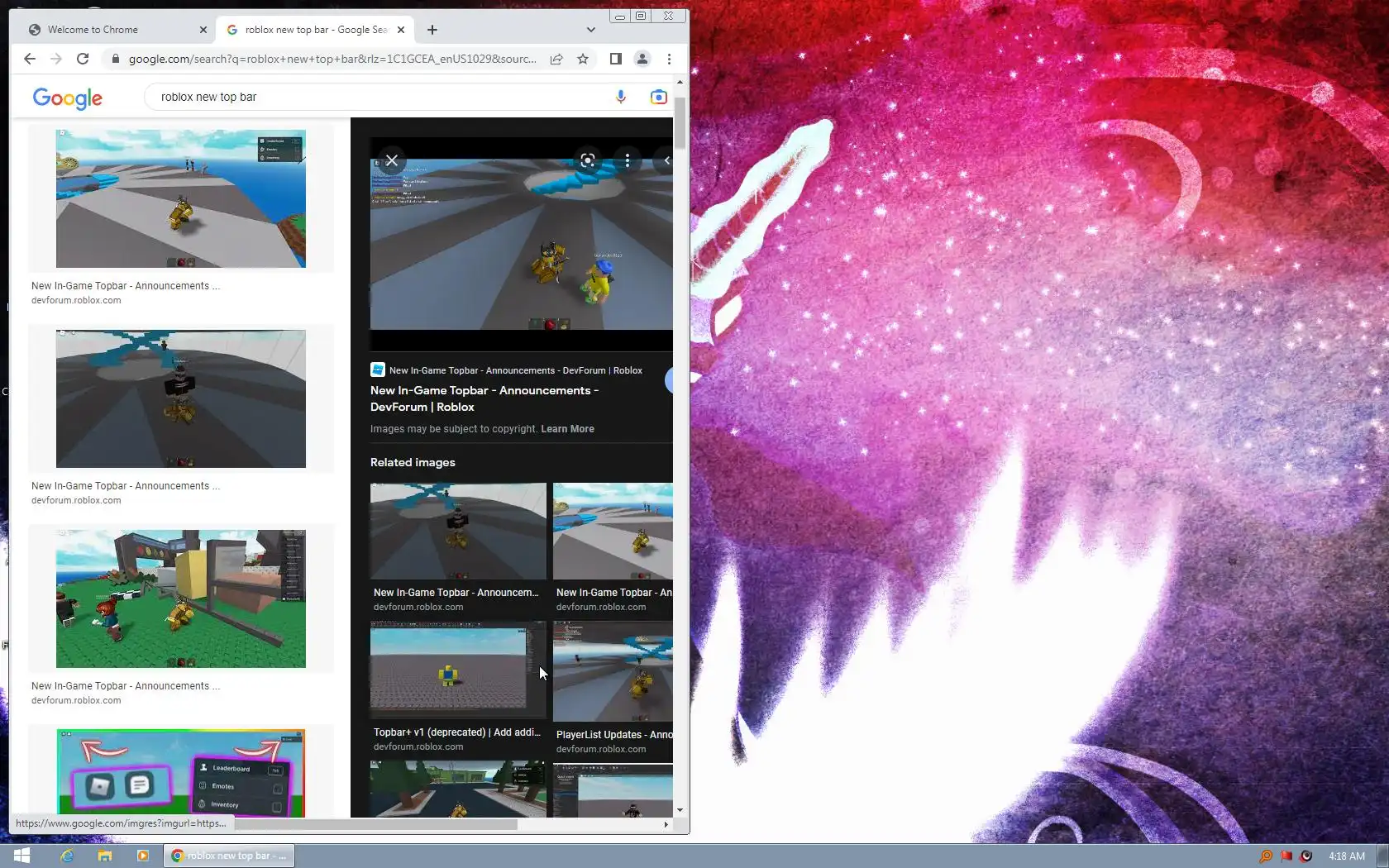
Task: Click the browser forward arrow
Action: click(x=56, y=59)
